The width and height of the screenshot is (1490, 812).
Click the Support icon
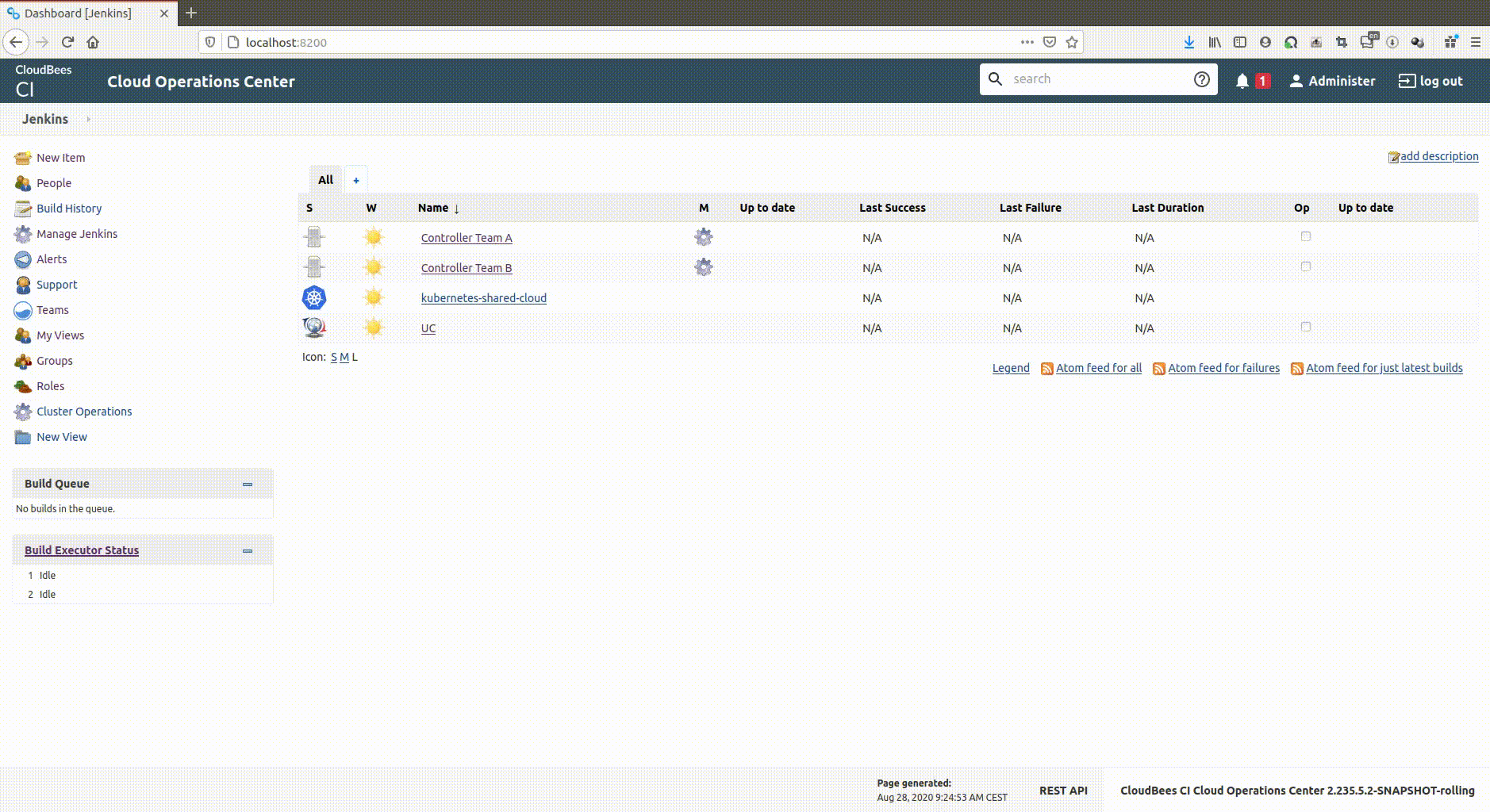(23, 285)
